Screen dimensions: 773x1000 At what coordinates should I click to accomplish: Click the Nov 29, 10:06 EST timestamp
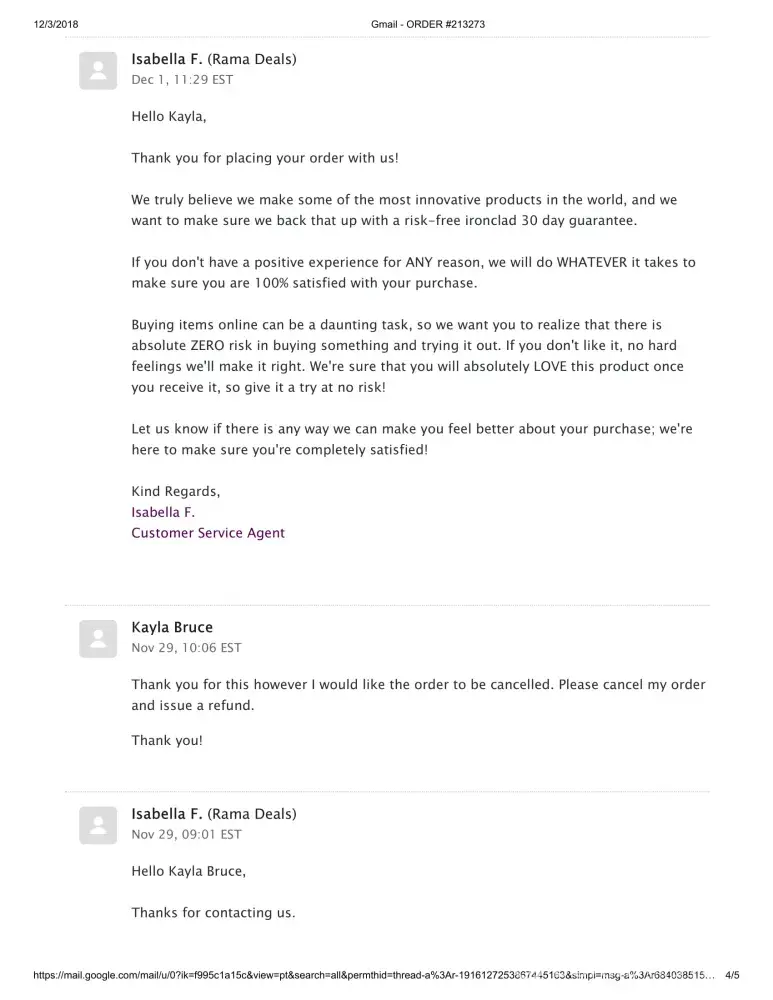coord(186,648)
